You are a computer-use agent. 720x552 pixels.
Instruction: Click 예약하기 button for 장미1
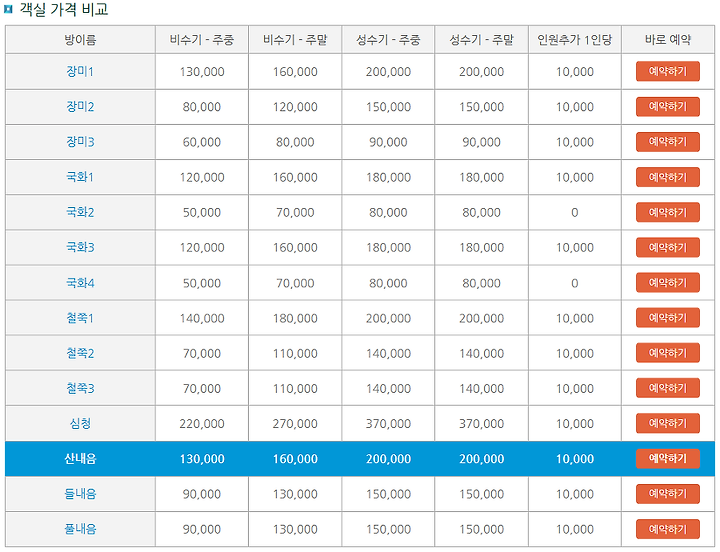(x=668, y=71)
